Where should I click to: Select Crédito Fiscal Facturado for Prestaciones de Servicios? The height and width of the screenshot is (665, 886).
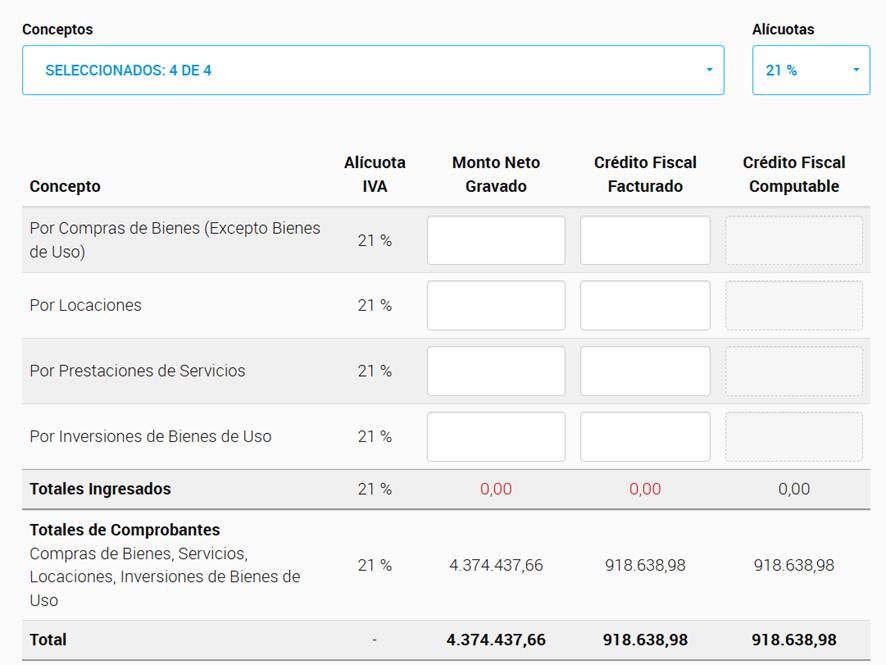coord(645,371)
